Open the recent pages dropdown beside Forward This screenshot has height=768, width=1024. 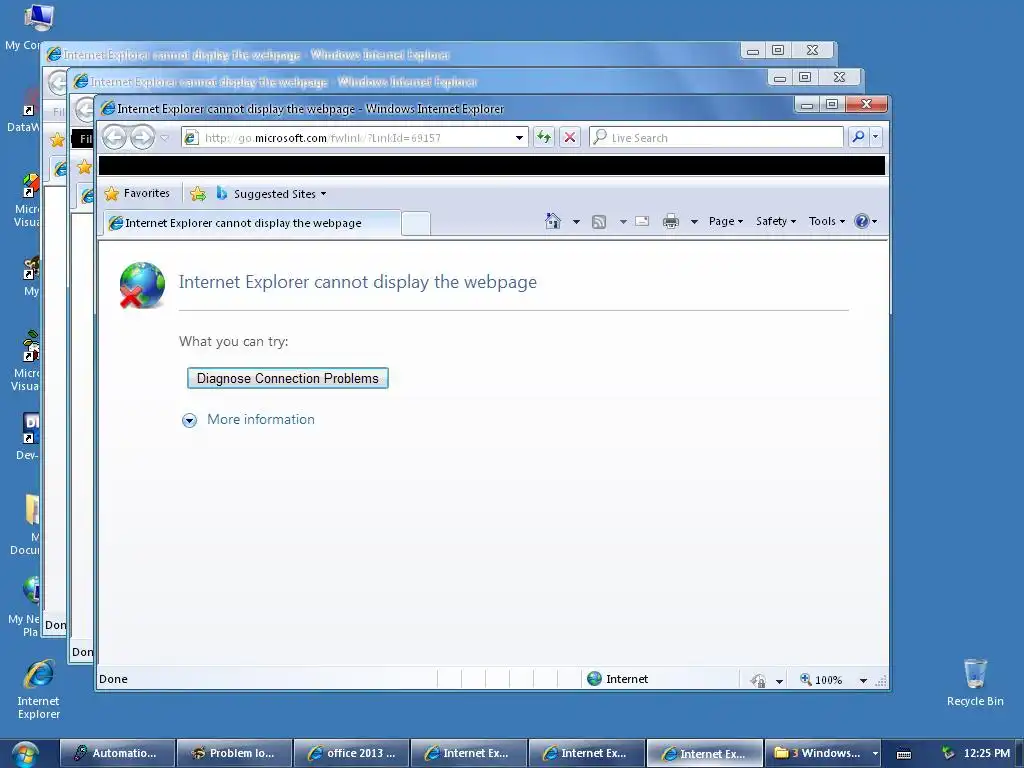coord(165,138)
